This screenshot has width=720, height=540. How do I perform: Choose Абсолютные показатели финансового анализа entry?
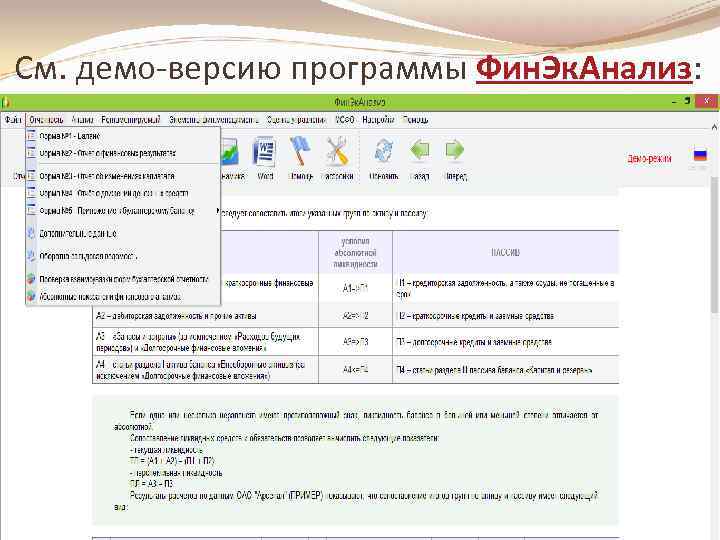(x=123, y=296)
